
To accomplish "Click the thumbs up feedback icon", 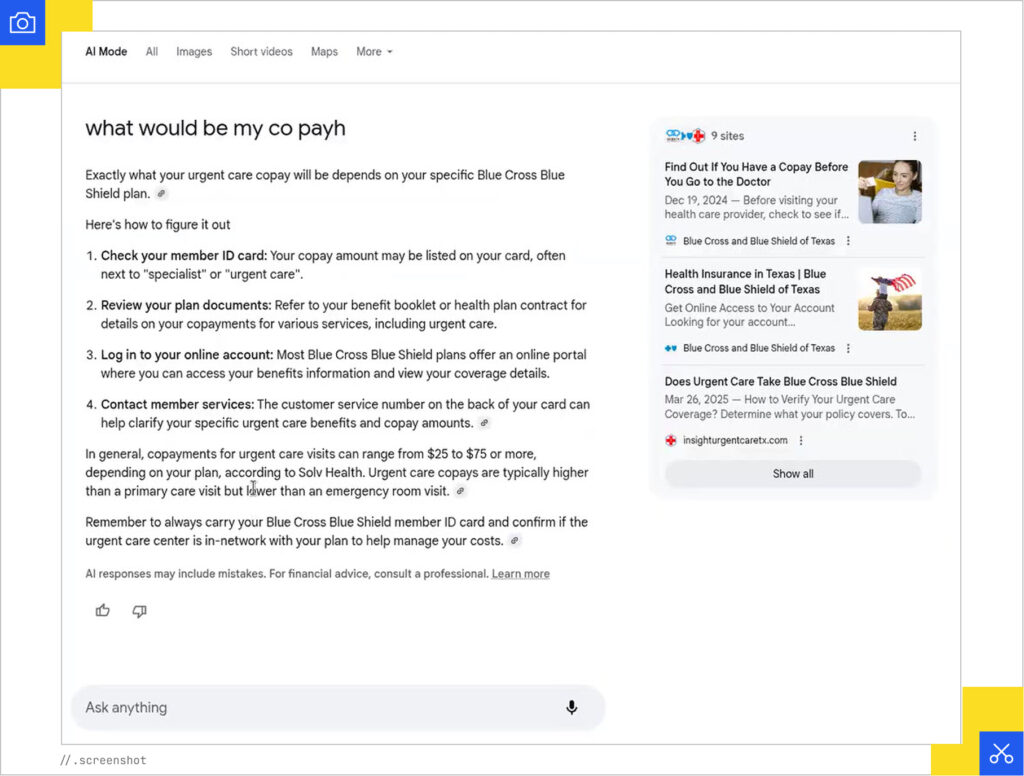I will (x=103, y=611).
